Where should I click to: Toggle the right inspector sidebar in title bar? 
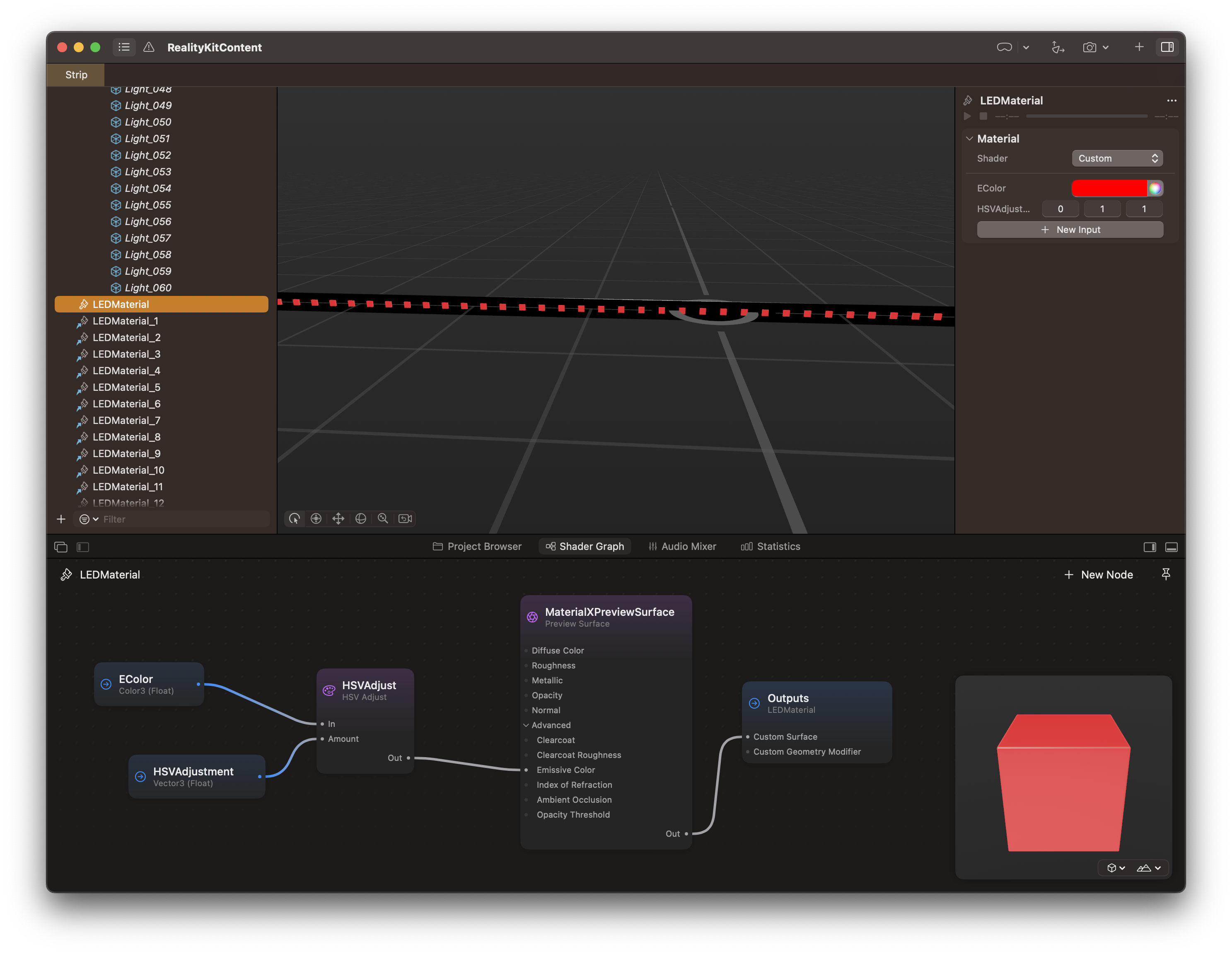[1167, 47]
